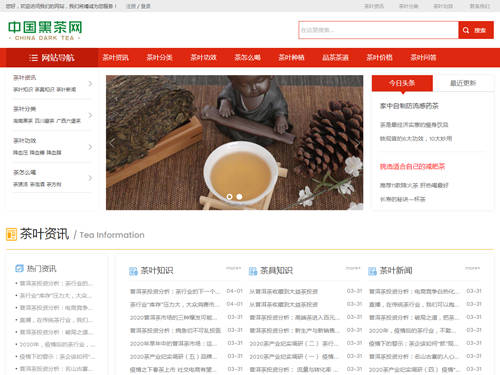Select first carousel indicator dot

(x=229, y=197)
